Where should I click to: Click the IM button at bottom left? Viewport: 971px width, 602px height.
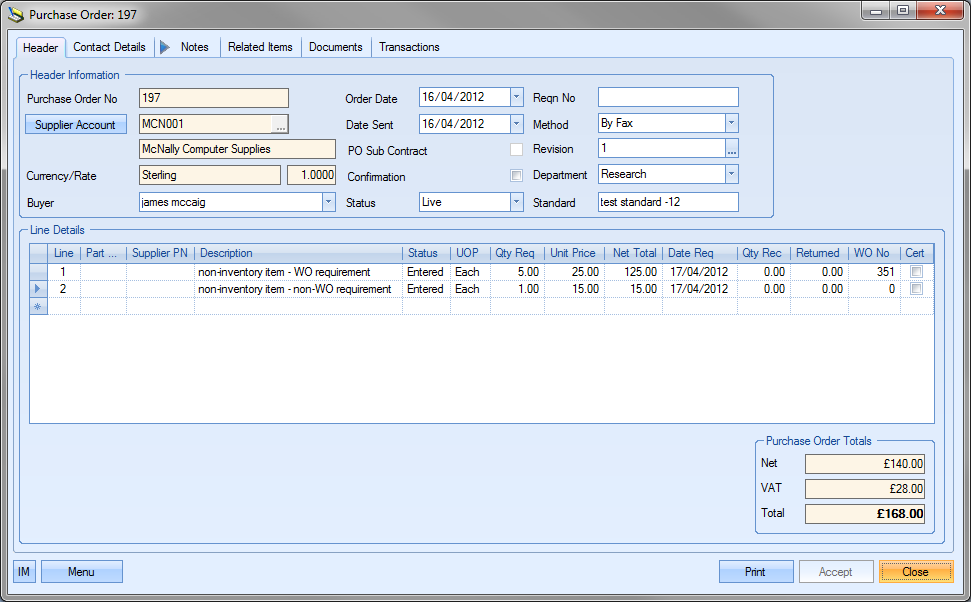point(24,572)
